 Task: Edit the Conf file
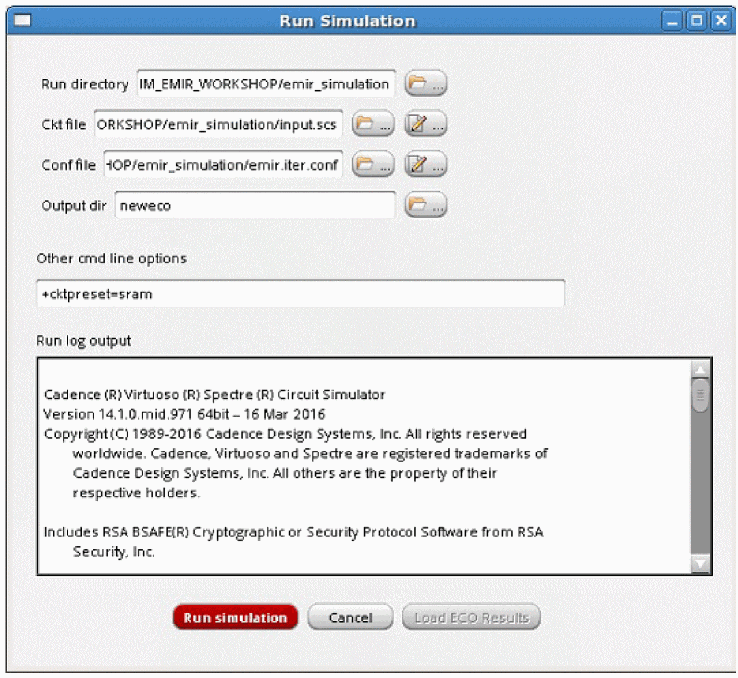click(425, 165)
